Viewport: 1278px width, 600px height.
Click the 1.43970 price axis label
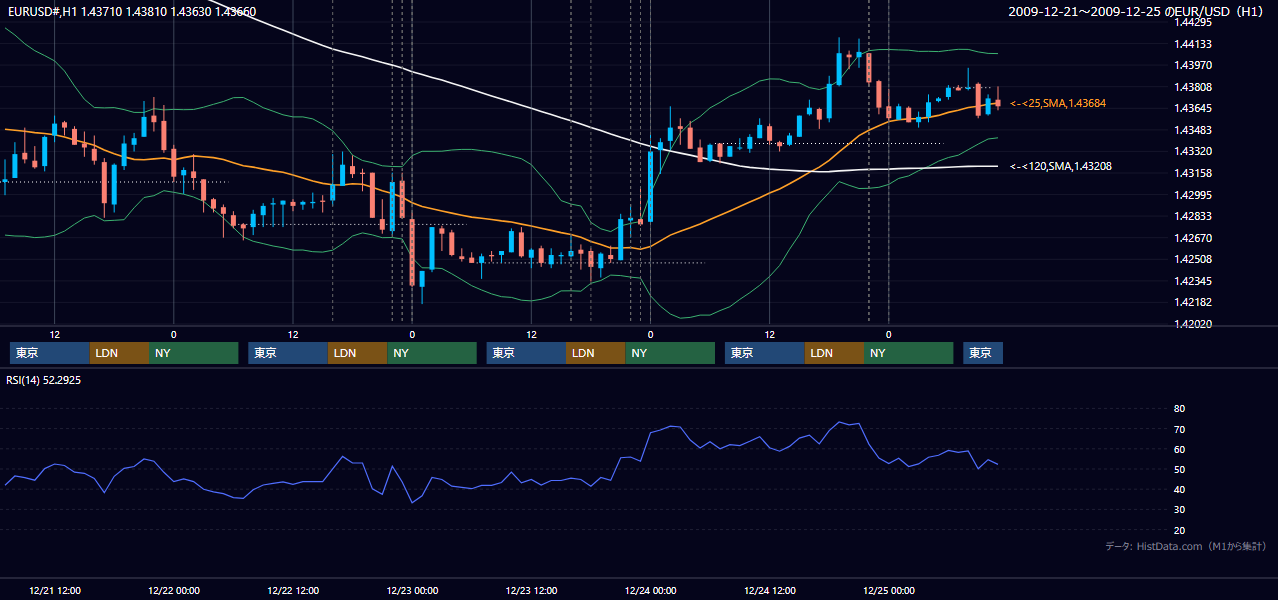(1193, 65)
